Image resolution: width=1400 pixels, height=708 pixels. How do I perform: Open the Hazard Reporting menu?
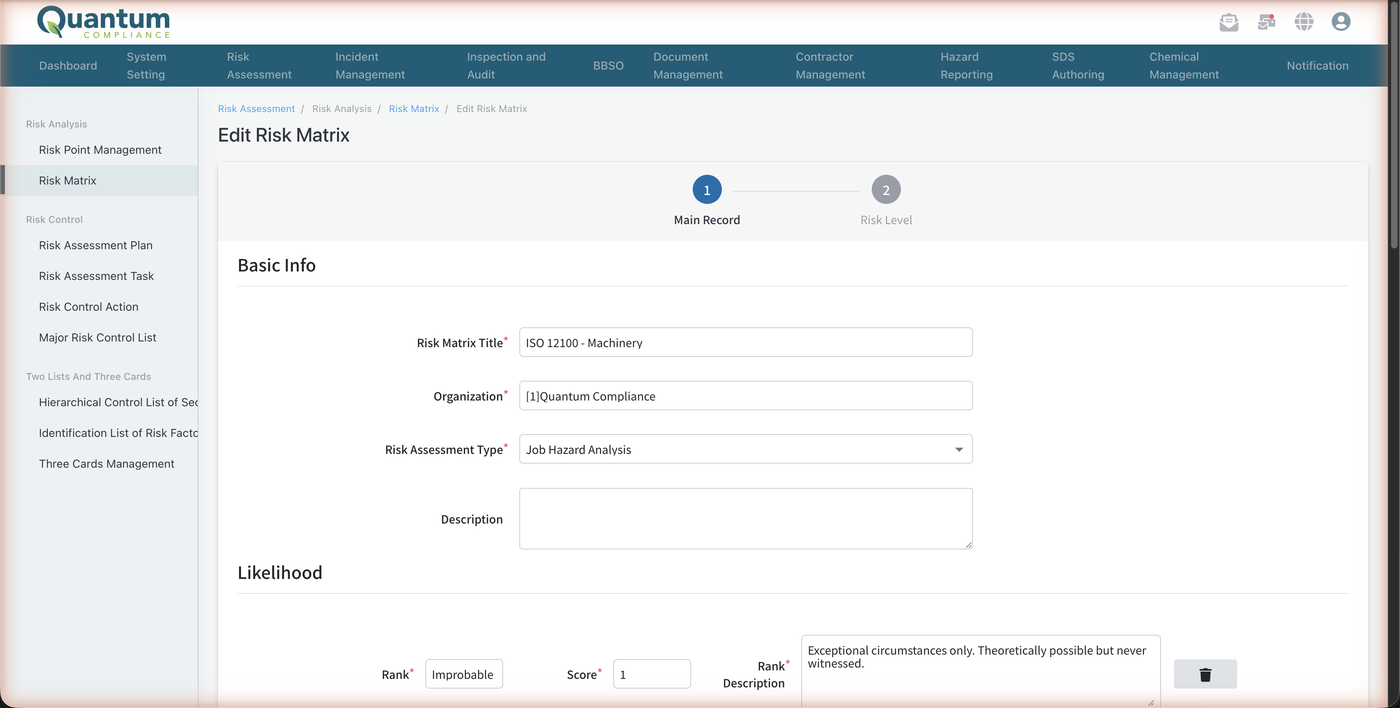[966, 66]
